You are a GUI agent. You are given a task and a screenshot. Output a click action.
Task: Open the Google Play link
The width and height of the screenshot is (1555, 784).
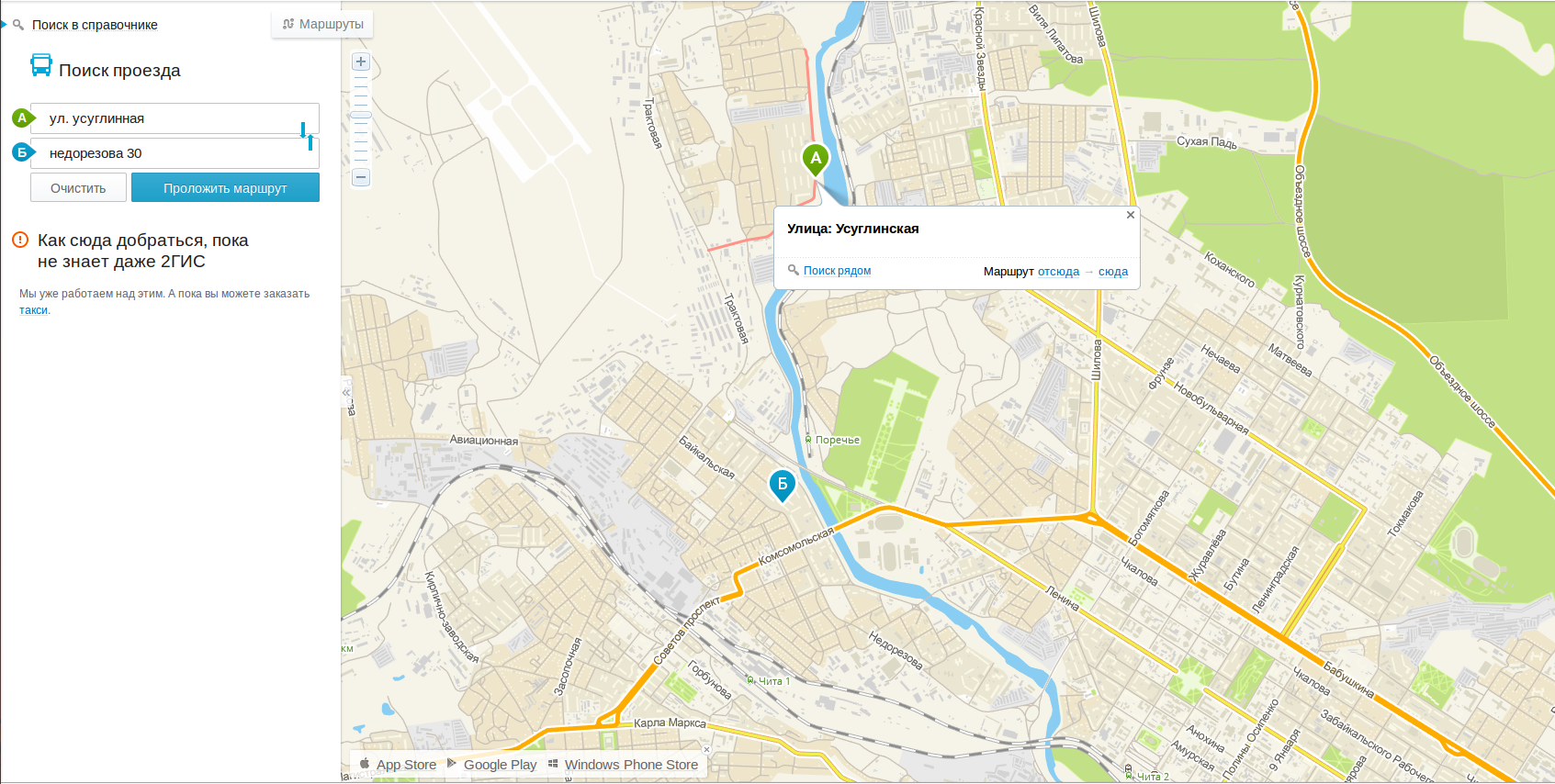click(491, 764)
